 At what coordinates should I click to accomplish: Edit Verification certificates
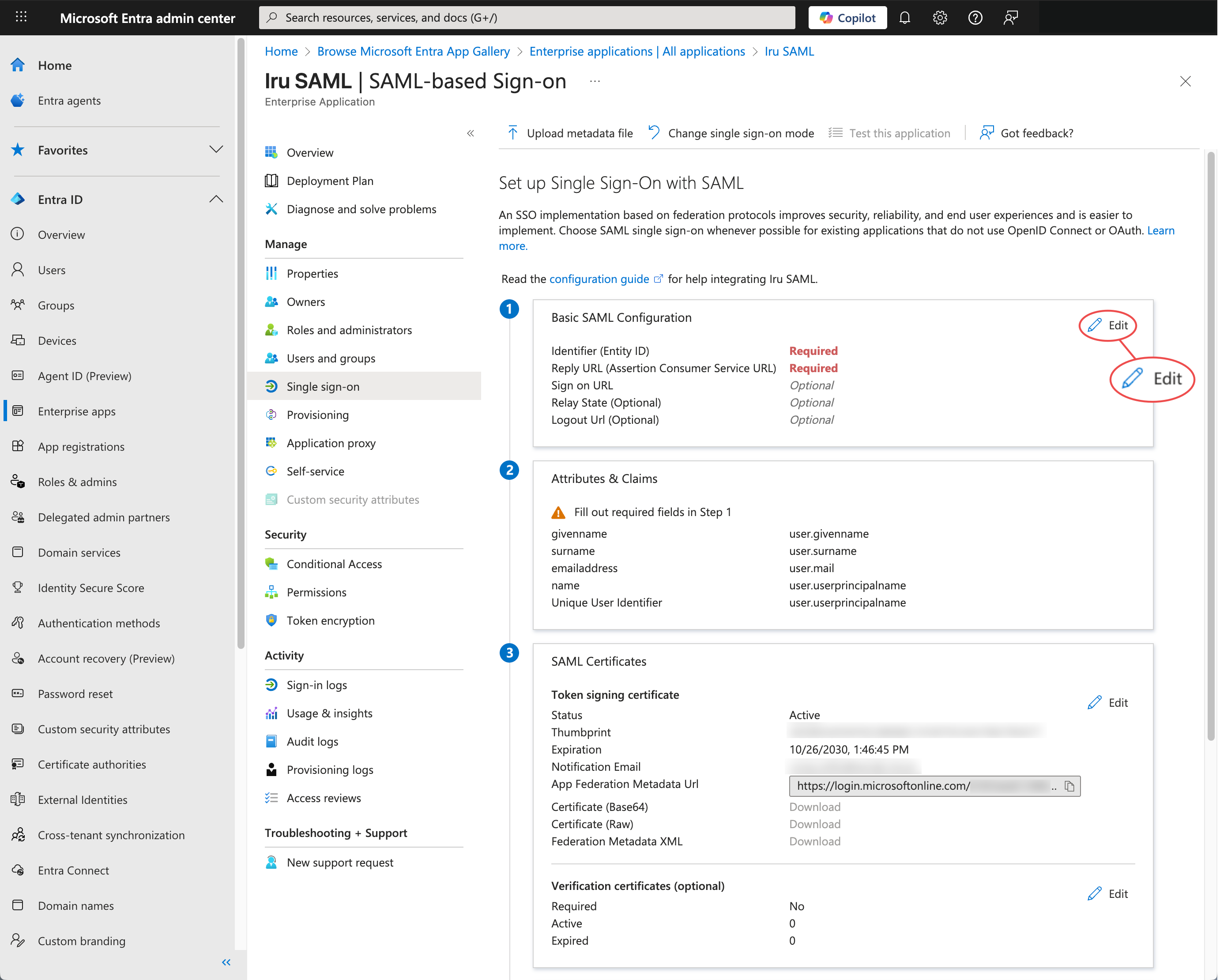(x=1108, y=894)
